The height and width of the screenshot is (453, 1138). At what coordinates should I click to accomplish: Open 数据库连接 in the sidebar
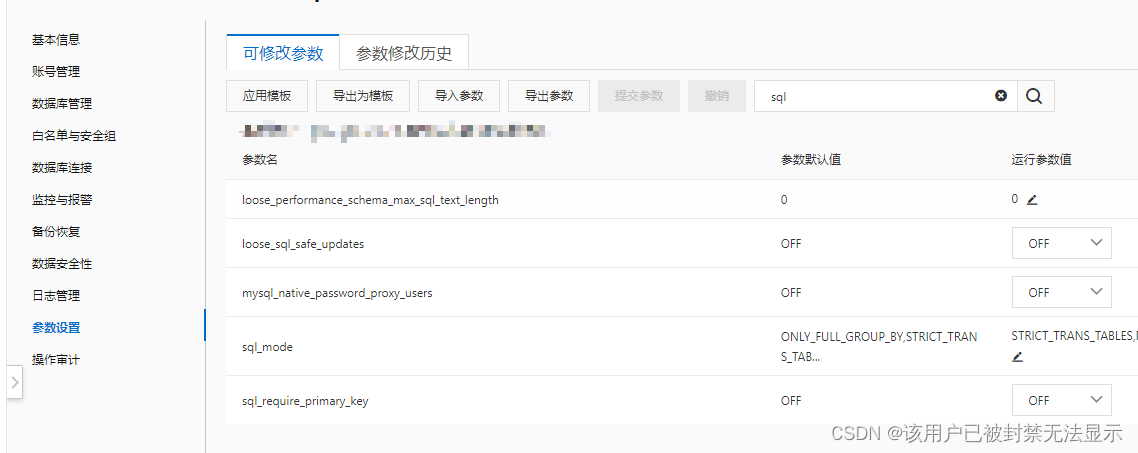(x=62, y=168)
